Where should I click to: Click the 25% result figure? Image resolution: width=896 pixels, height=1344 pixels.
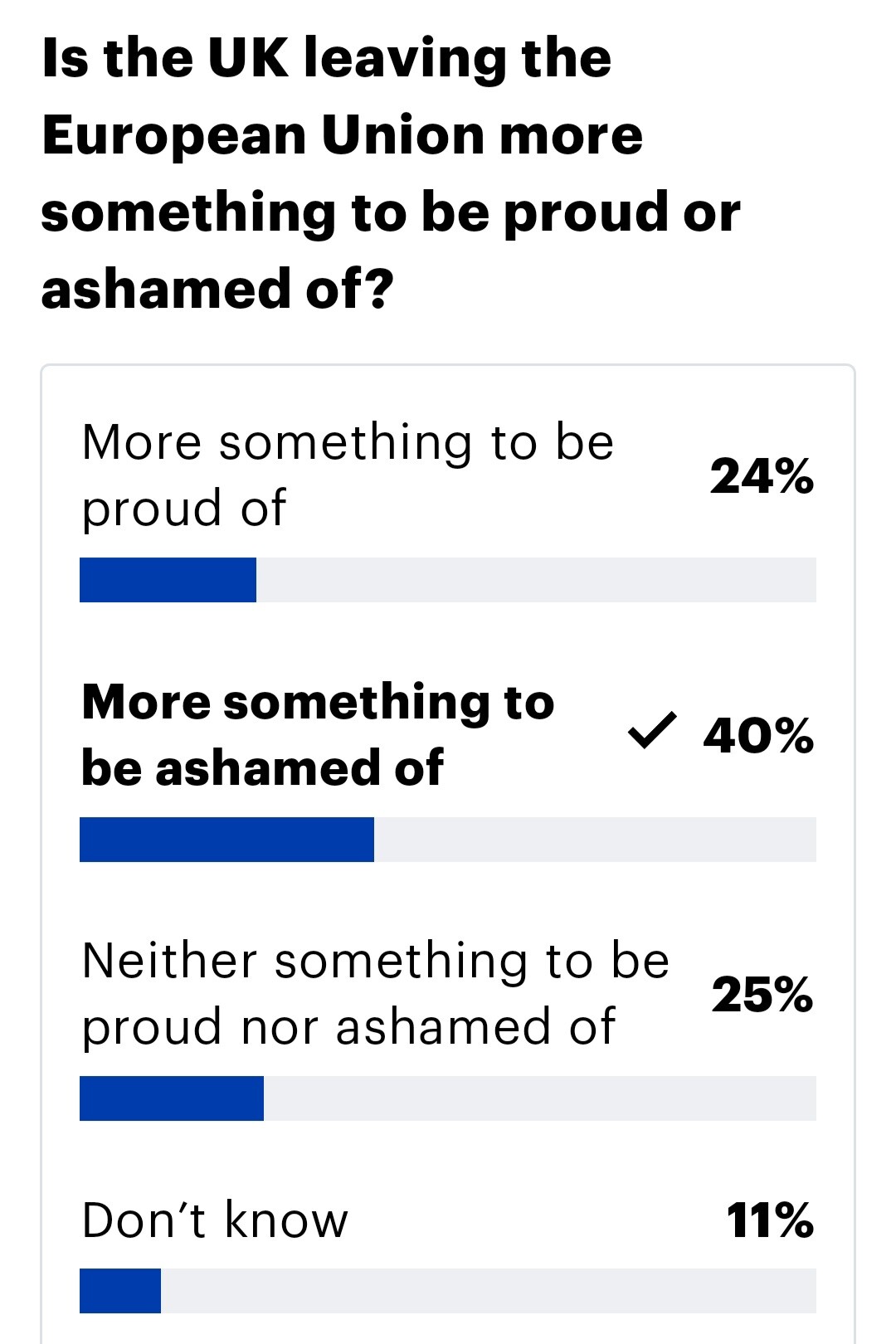762,995
